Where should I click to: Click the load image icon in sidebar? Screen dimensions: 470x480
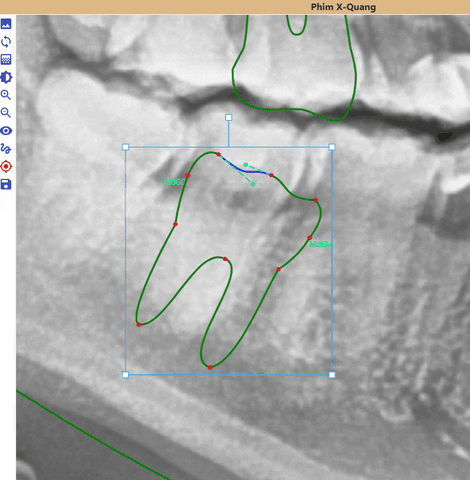pos(6,24)
